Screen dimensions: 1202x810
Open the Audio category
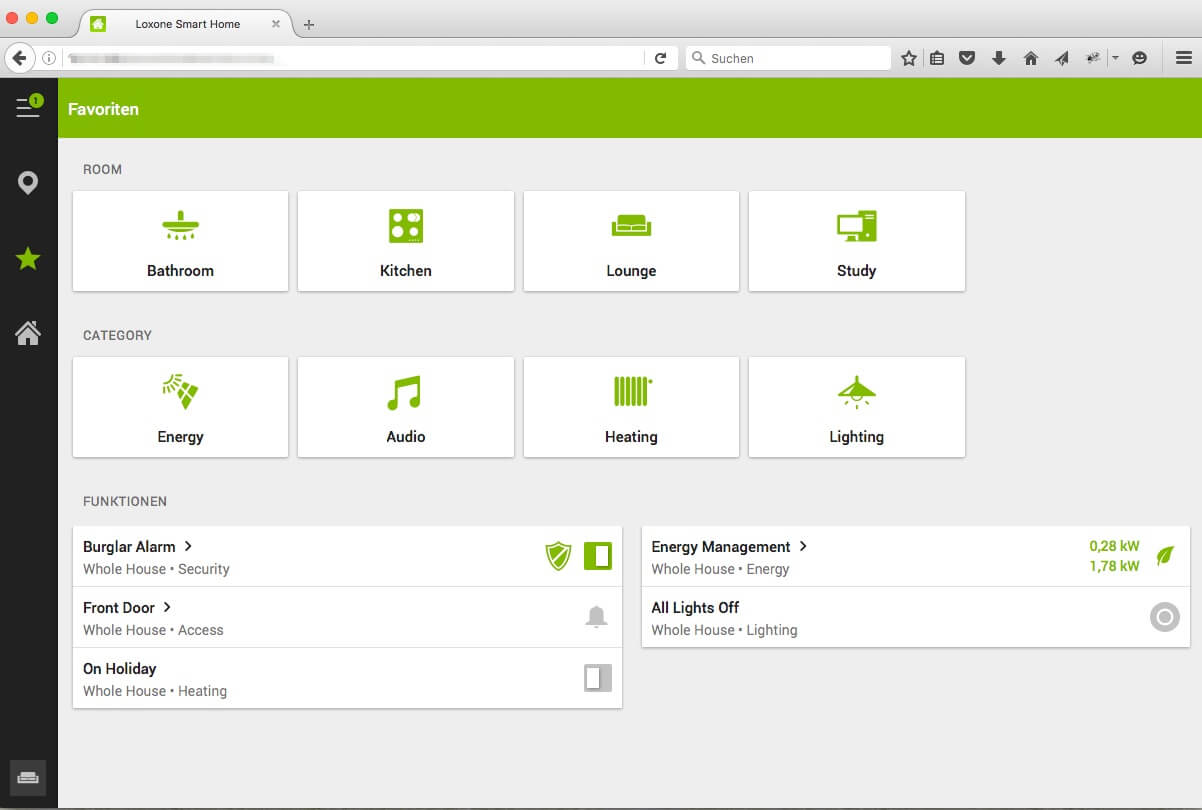[405, 407]
